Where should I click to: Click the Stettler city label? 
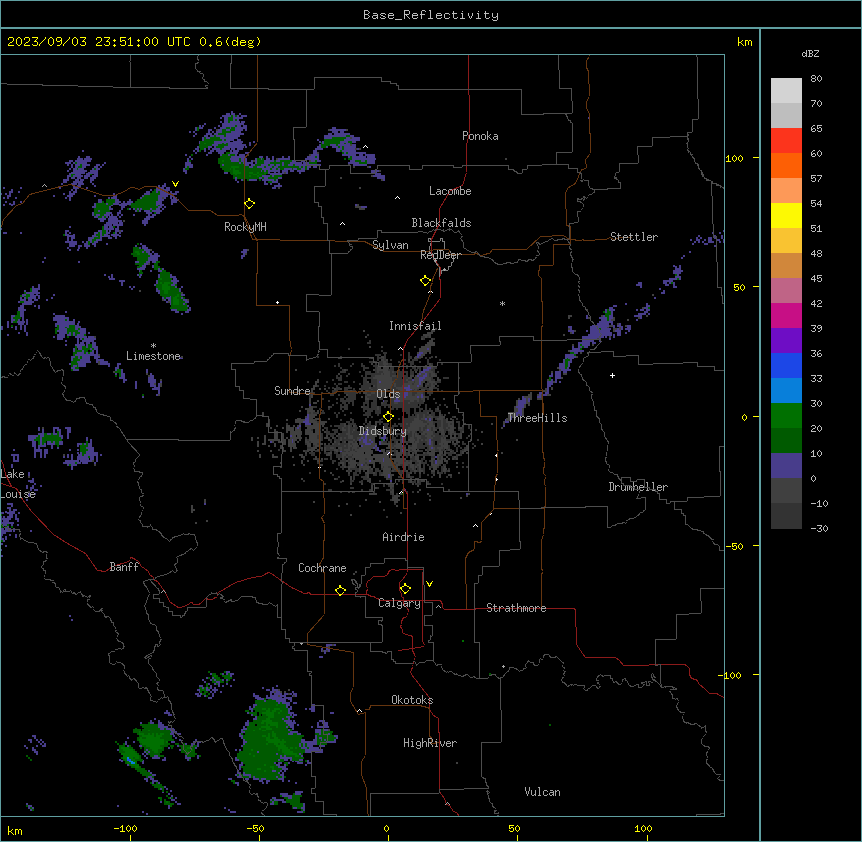coord(634,237)
